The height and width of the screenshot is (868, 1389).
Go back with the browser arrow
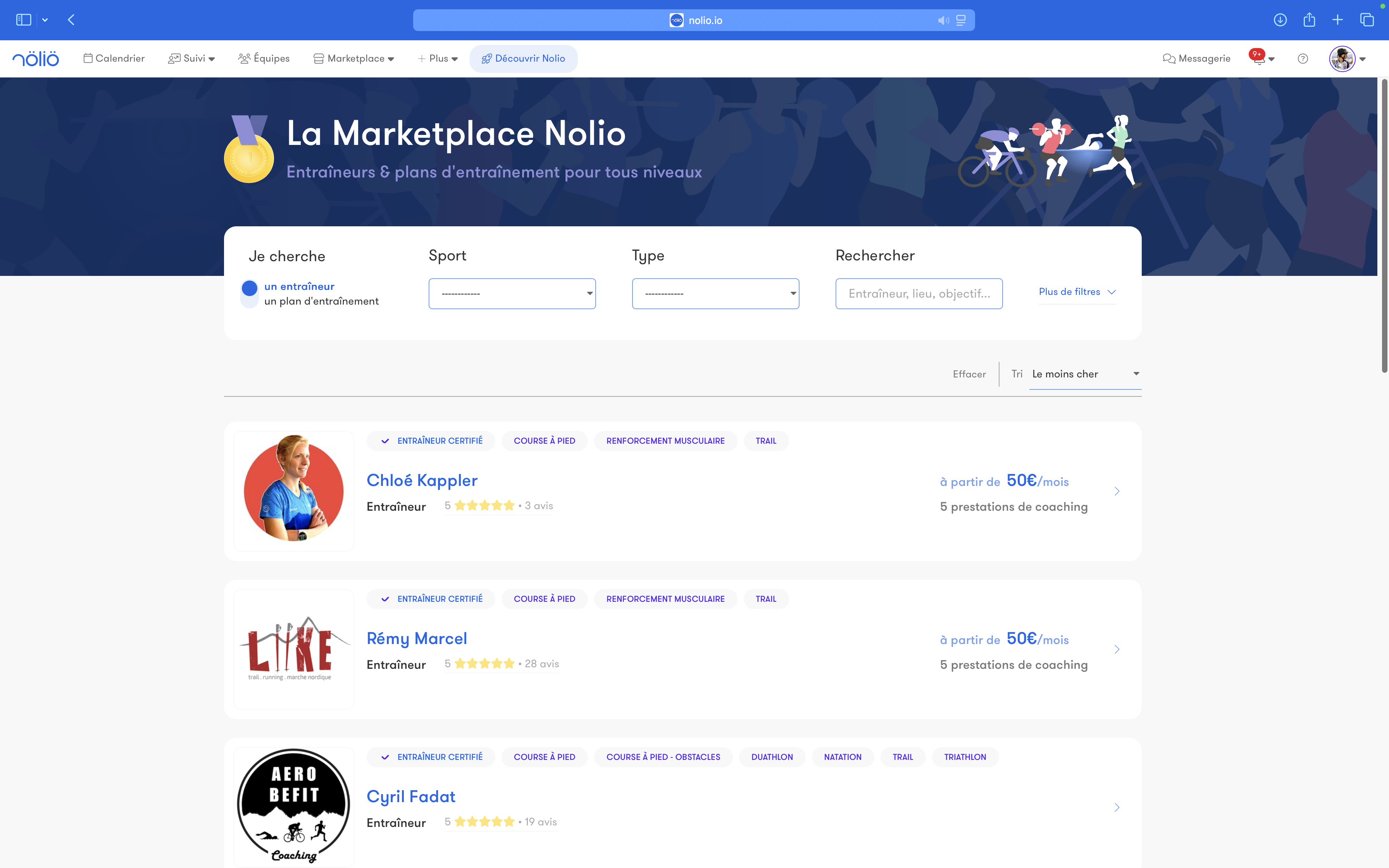(x=71, y=20)
